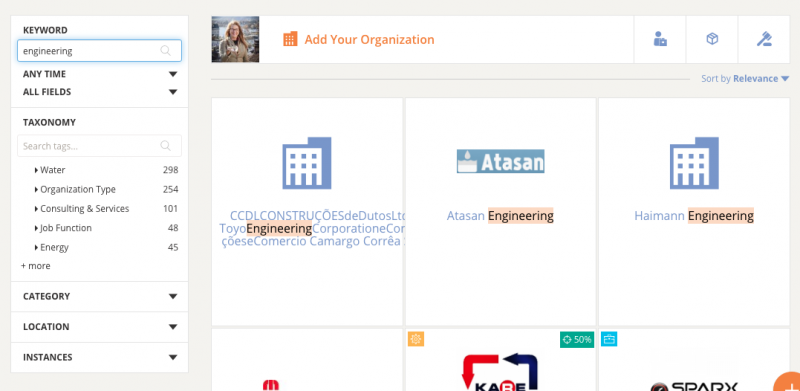Click the taxonomy tag search magnifier icon
The width and height of the screenshot is (800, 391).
click(x=165, y=146)
